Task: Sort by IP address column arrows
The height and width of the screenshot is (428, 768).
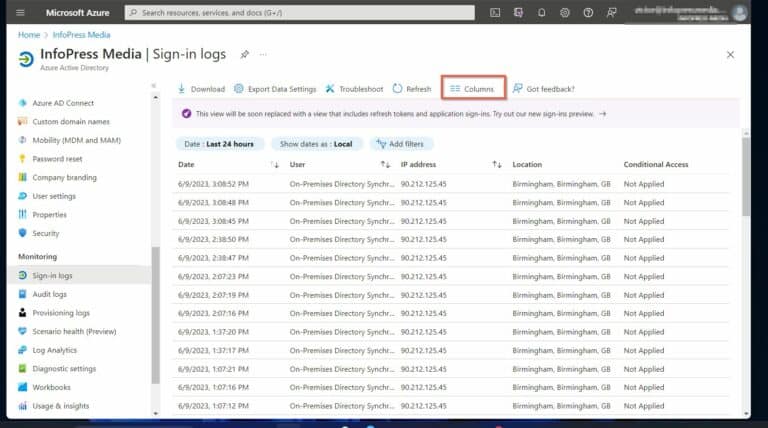Action: (497, 165)
